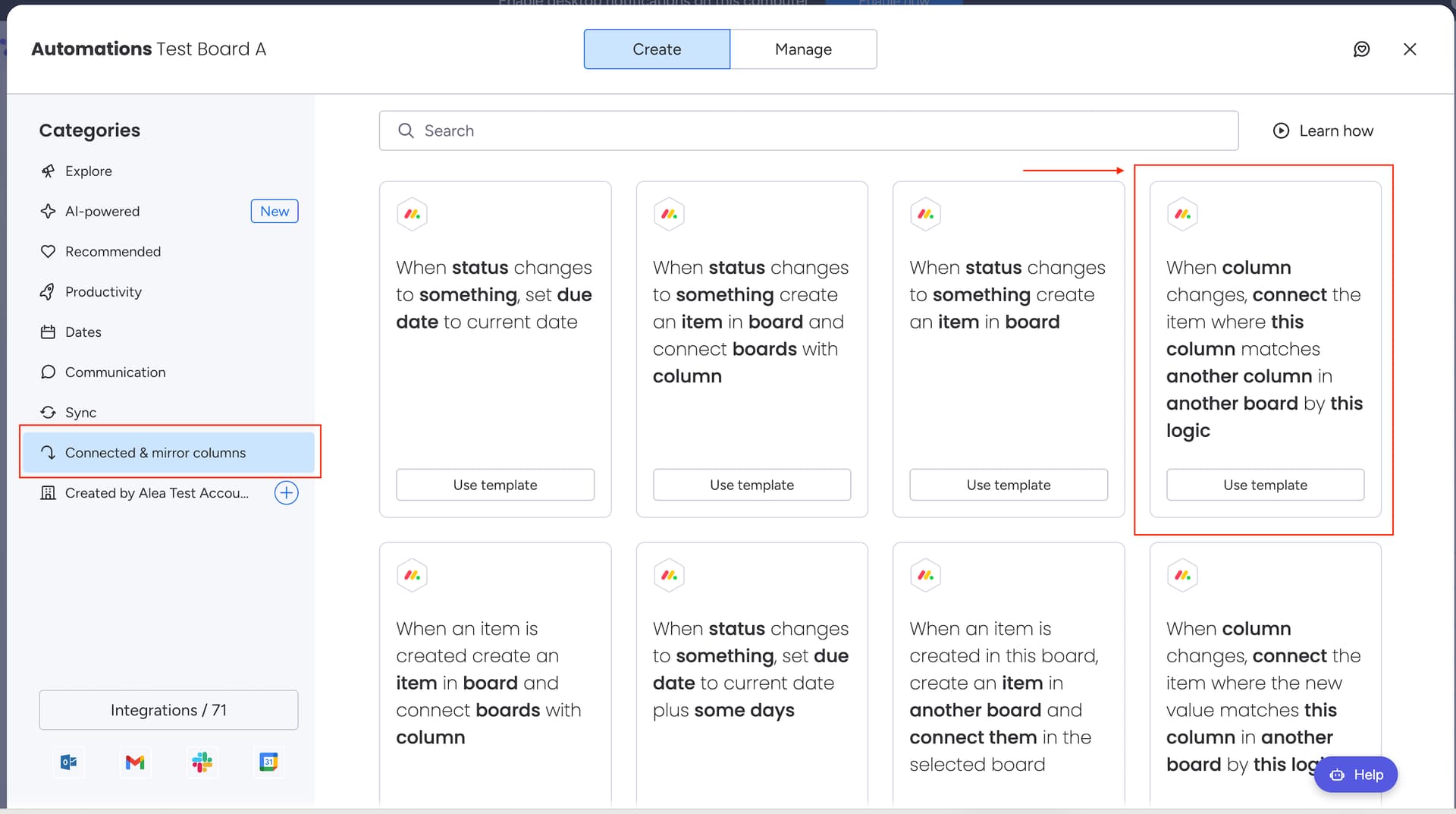
Task: Click the Help chat button
Action: tap(1355, 775)
